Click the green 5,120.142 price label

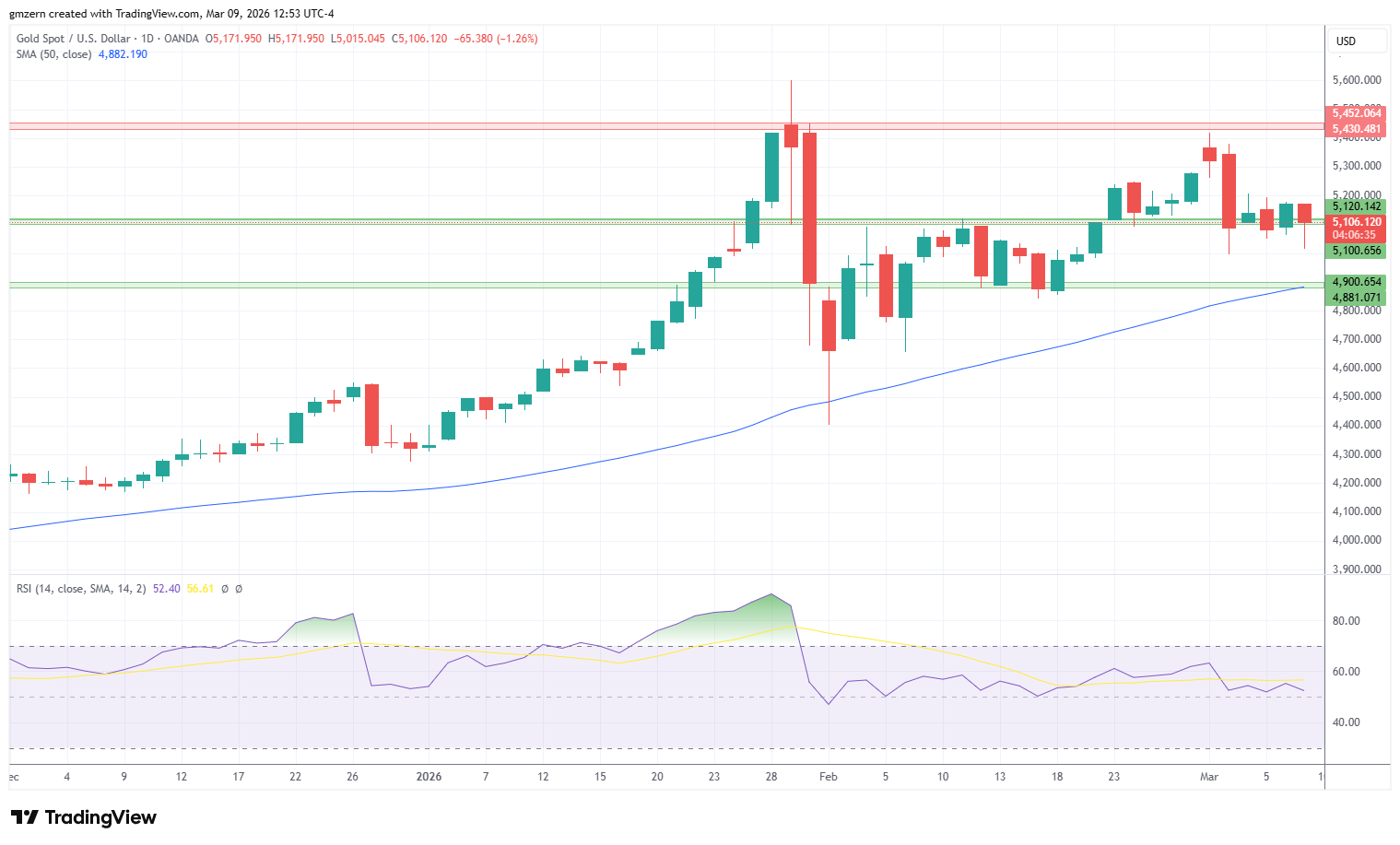[x=1357, y=206]
